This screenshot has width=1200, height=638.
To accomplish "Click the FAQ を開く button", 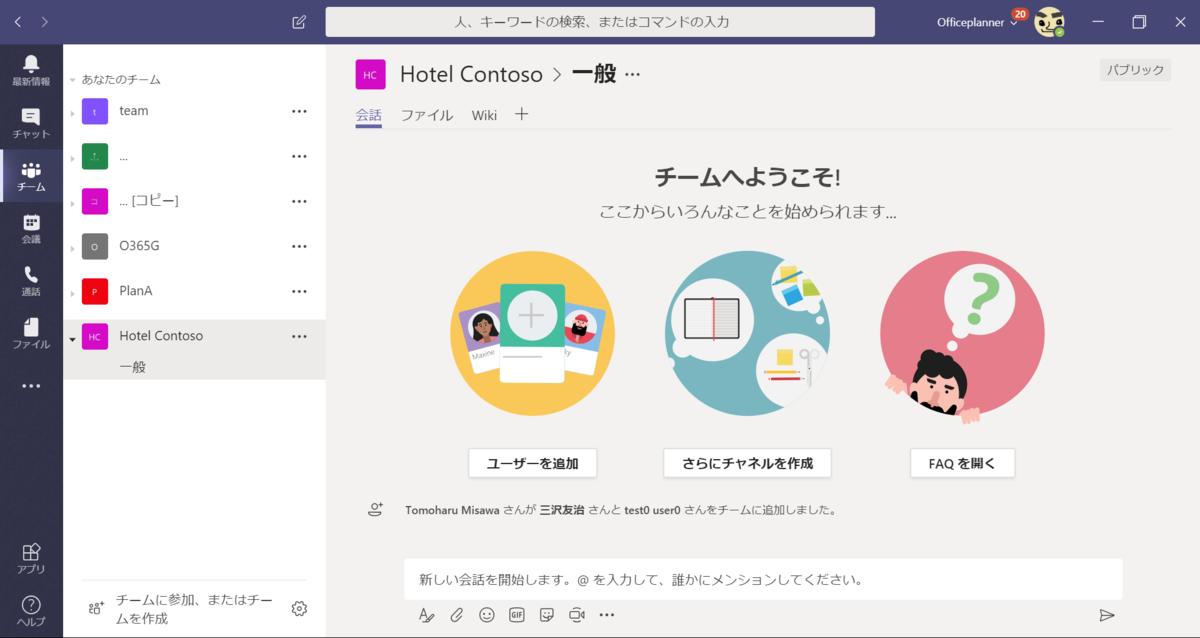I will coord(962,463).
